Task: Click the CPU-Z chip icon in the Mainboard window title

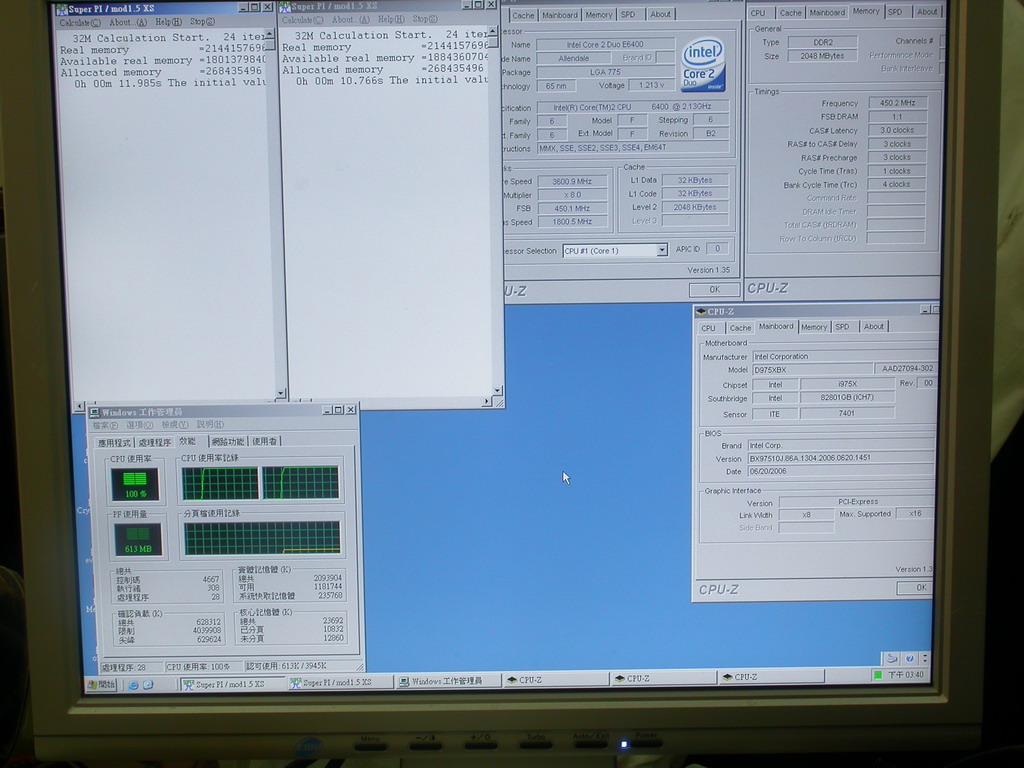Action: (701, 312)
